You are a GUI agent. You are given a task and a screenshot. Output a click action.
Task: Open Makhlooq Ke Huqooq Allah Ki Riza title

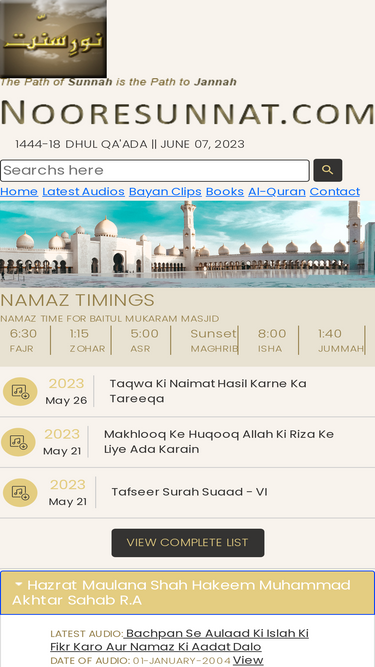click(219, 442)
